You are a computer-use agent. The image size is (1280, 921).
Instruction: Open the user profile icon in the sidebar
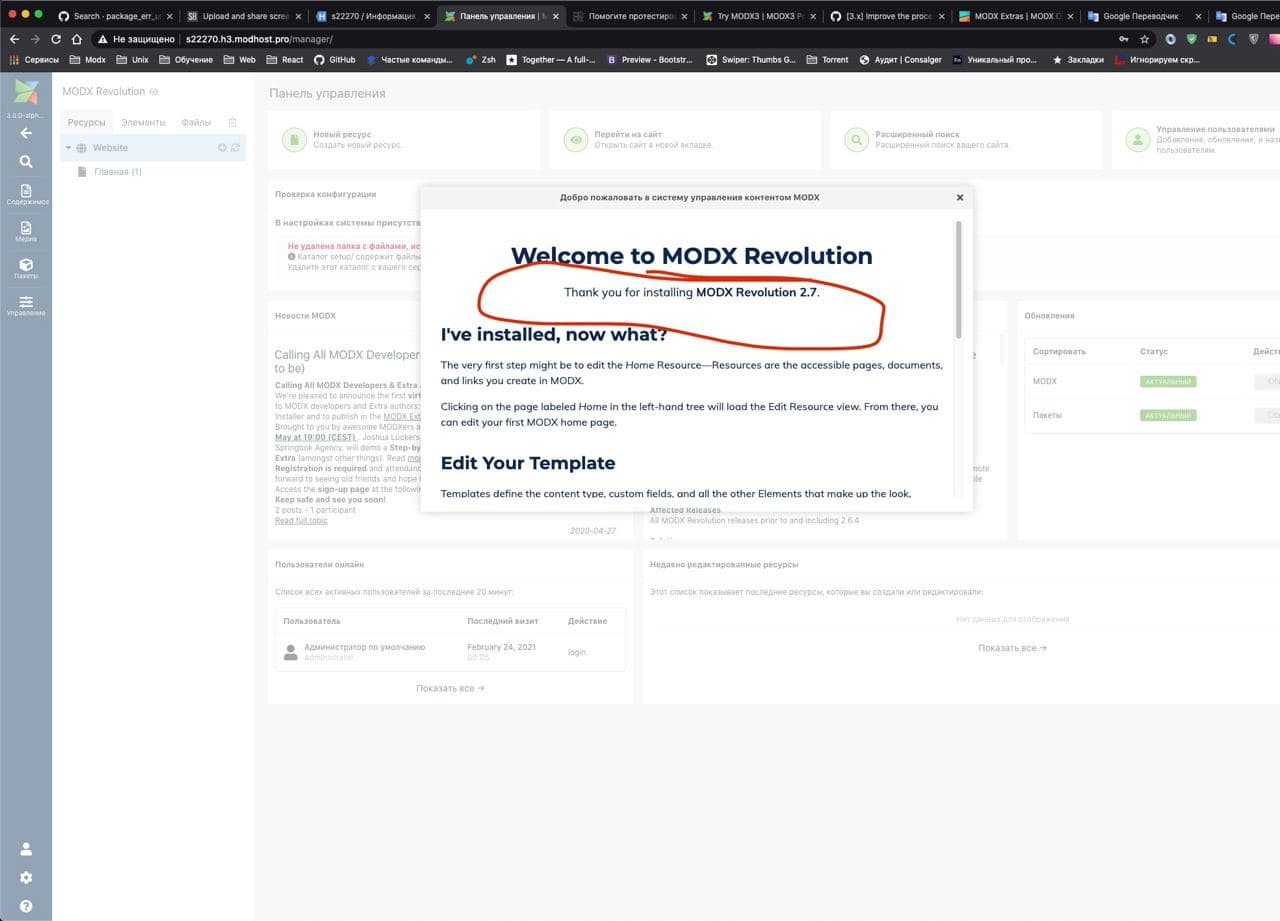pyautogui.click(x=26, y=849)
